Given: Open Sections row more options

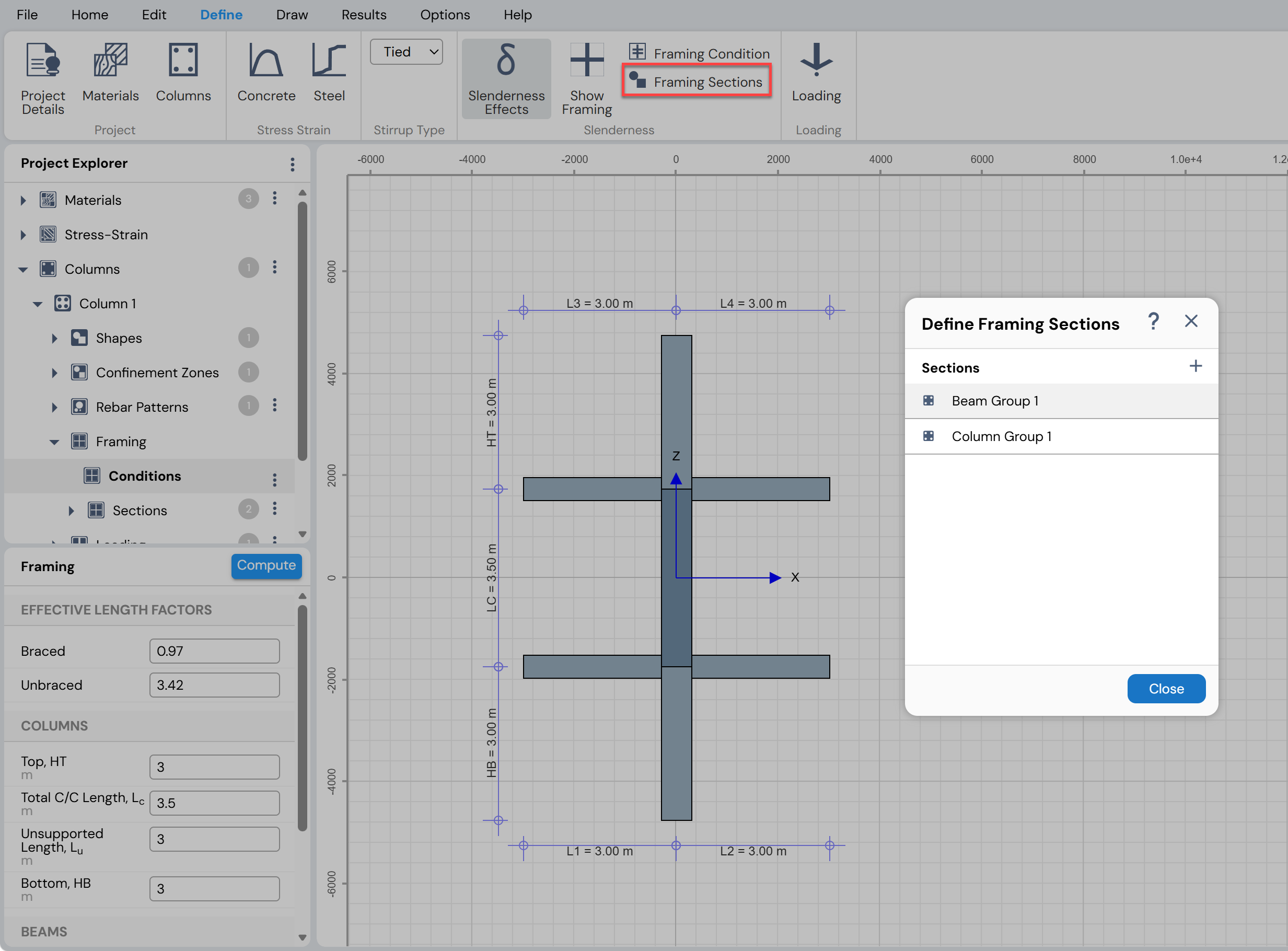Looking at the screenshot, I should coord(274,508).
